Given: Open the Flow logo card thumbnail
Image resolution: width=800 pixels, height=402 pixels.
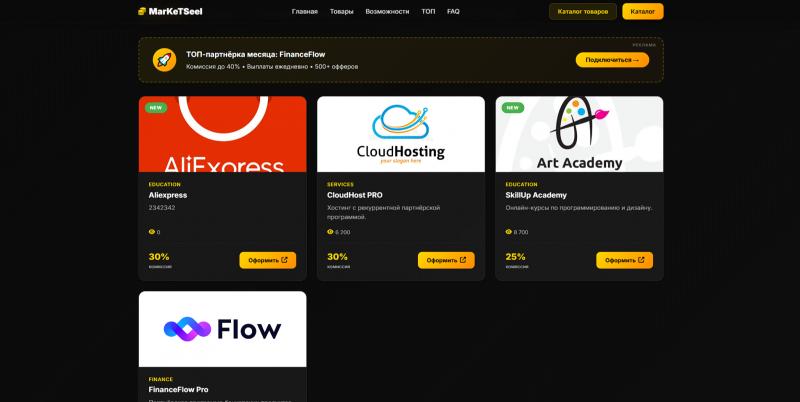Looking at the screenshot, I should coord(222,329).
